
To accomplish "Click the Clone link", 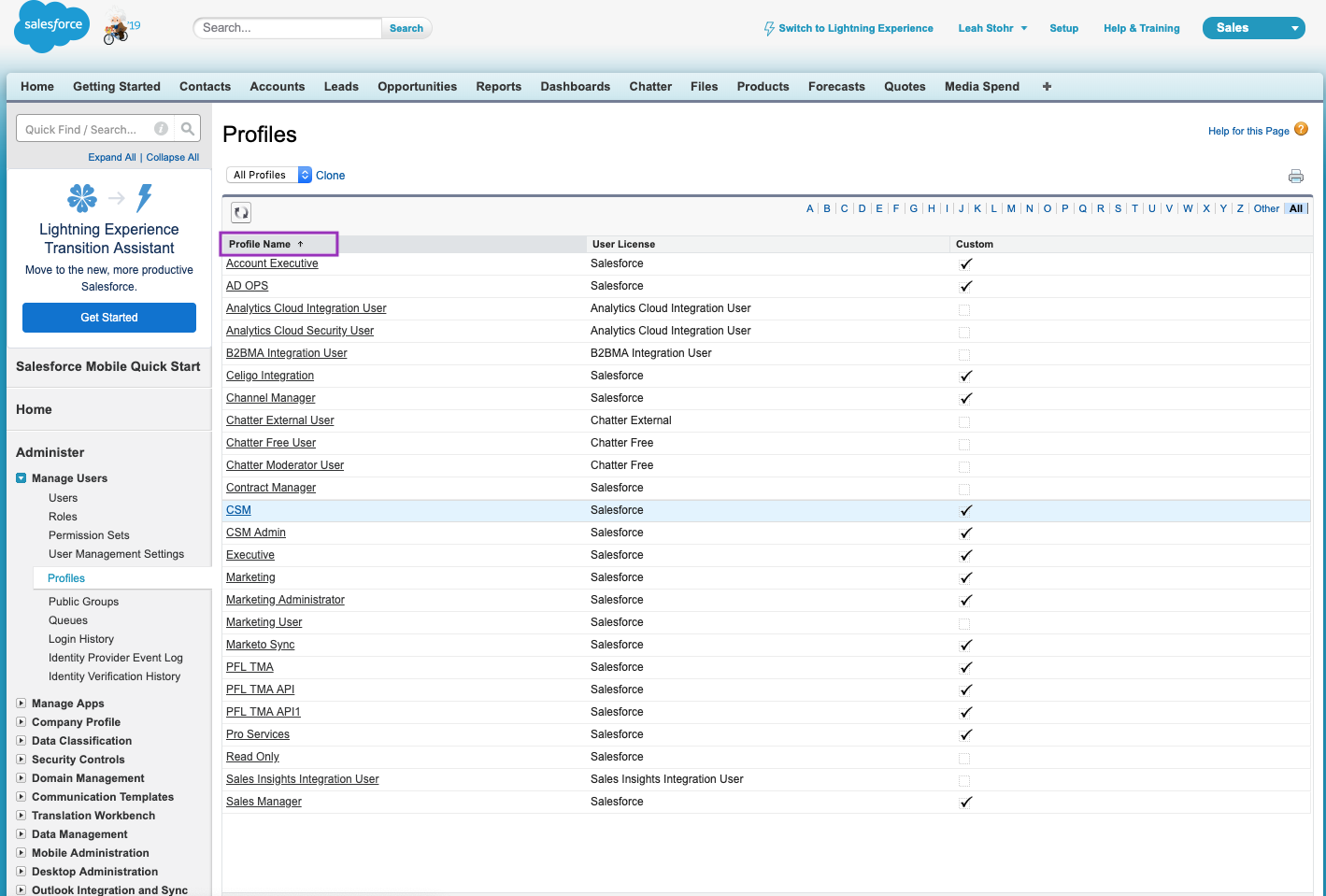I will coord(330,175).
